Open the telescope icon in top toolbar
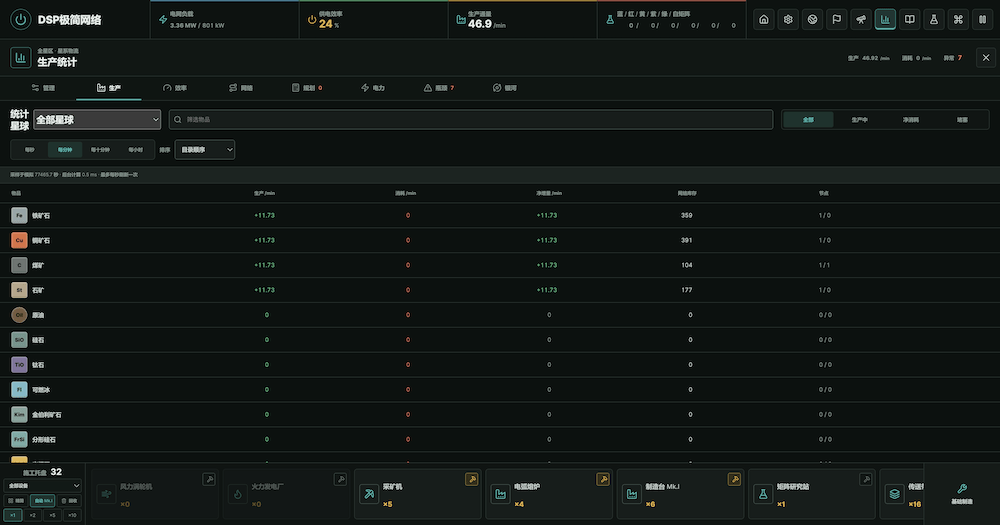1000x525 pixels. pyautogui.click(x=860, y=20)
